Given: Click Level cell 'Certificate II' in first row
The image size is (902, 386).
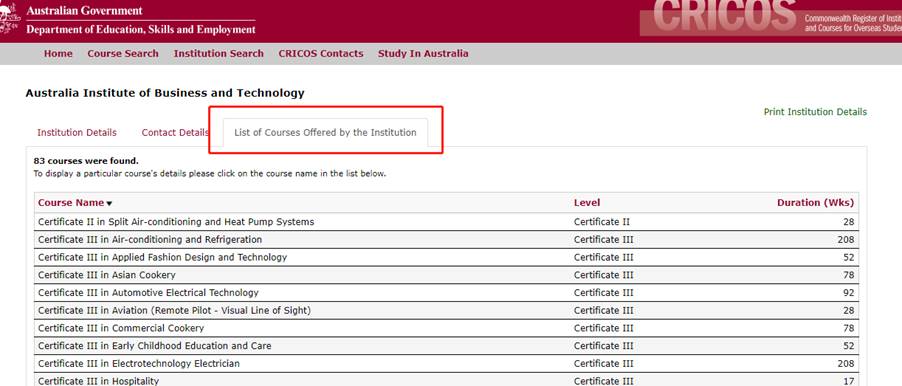Looking at the screenshot, I should (602, 221).
